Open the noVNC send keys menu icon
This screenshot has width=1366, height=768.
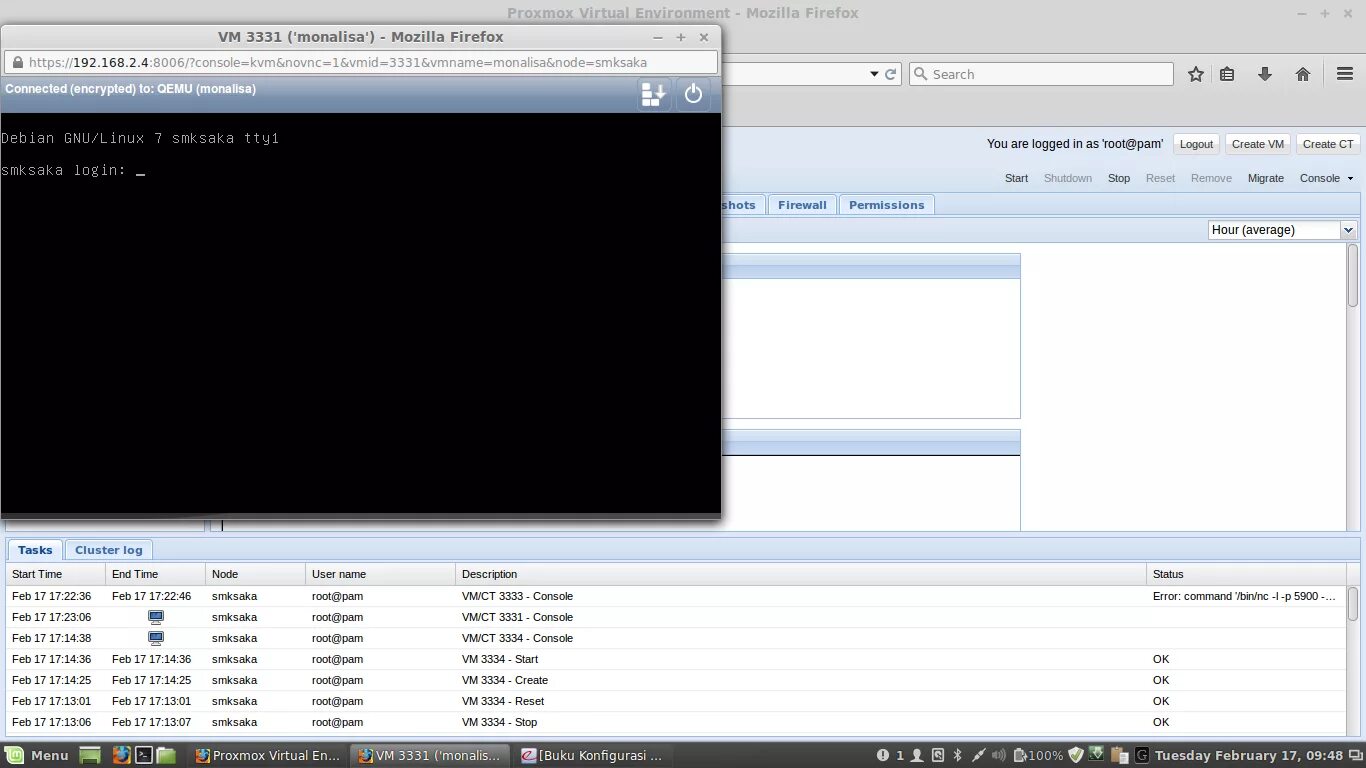653,95
